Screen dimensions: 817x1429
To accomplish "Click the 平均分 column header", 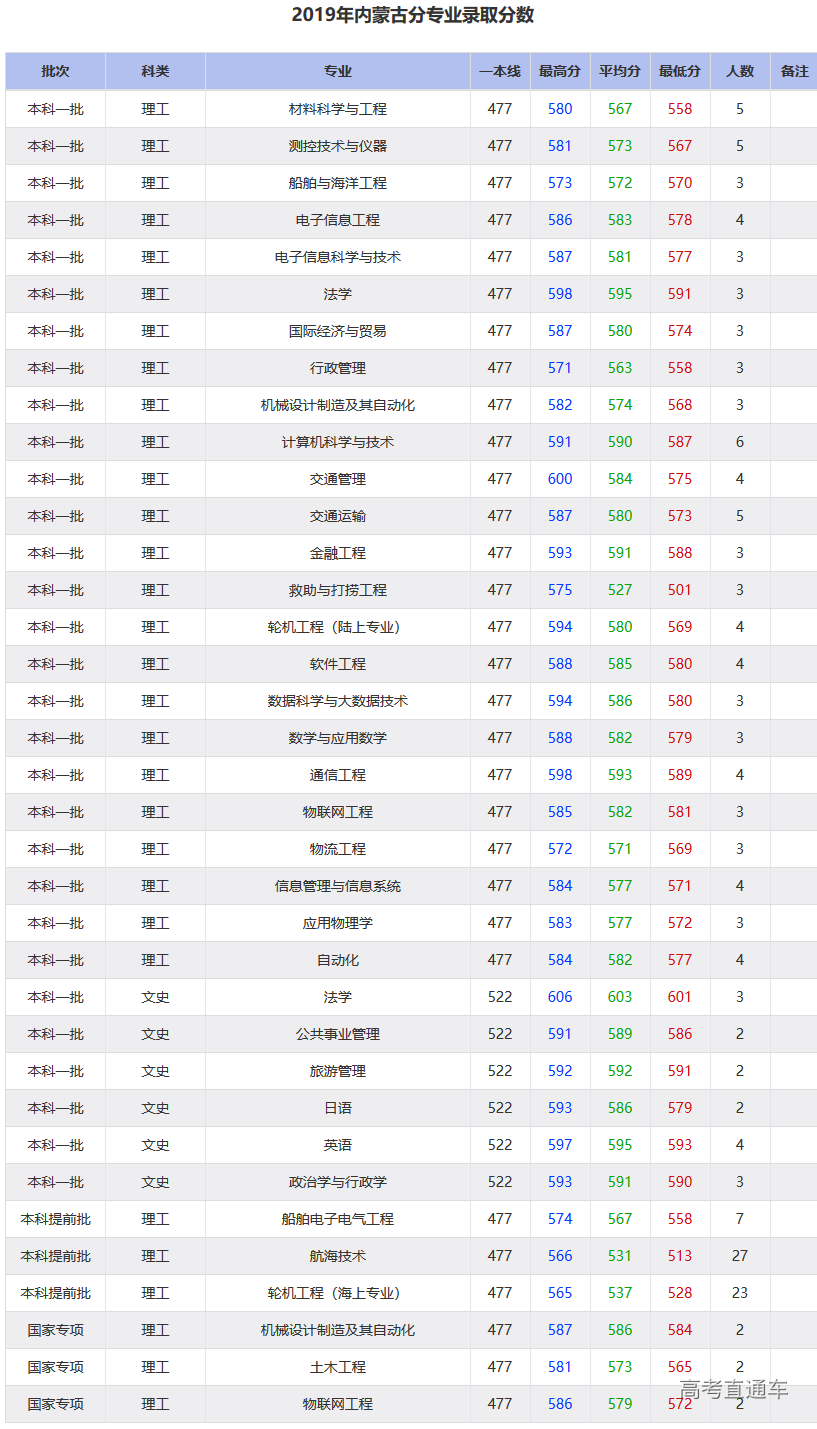I will point(620,72).
